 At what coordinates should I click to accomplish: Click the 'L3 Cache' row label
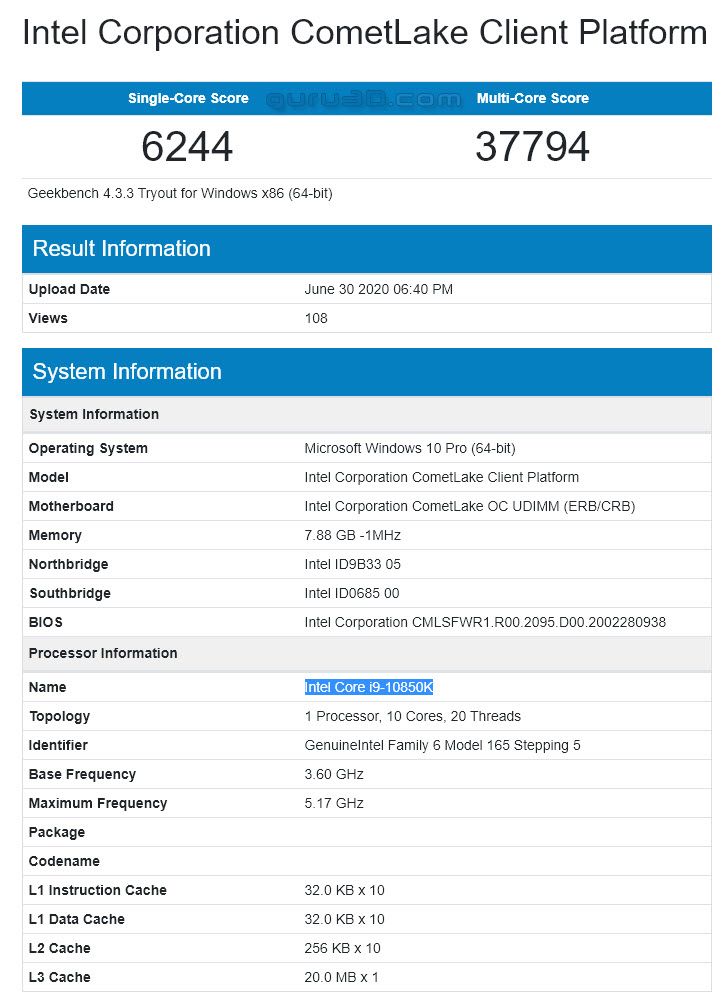(x=59, y=977)
